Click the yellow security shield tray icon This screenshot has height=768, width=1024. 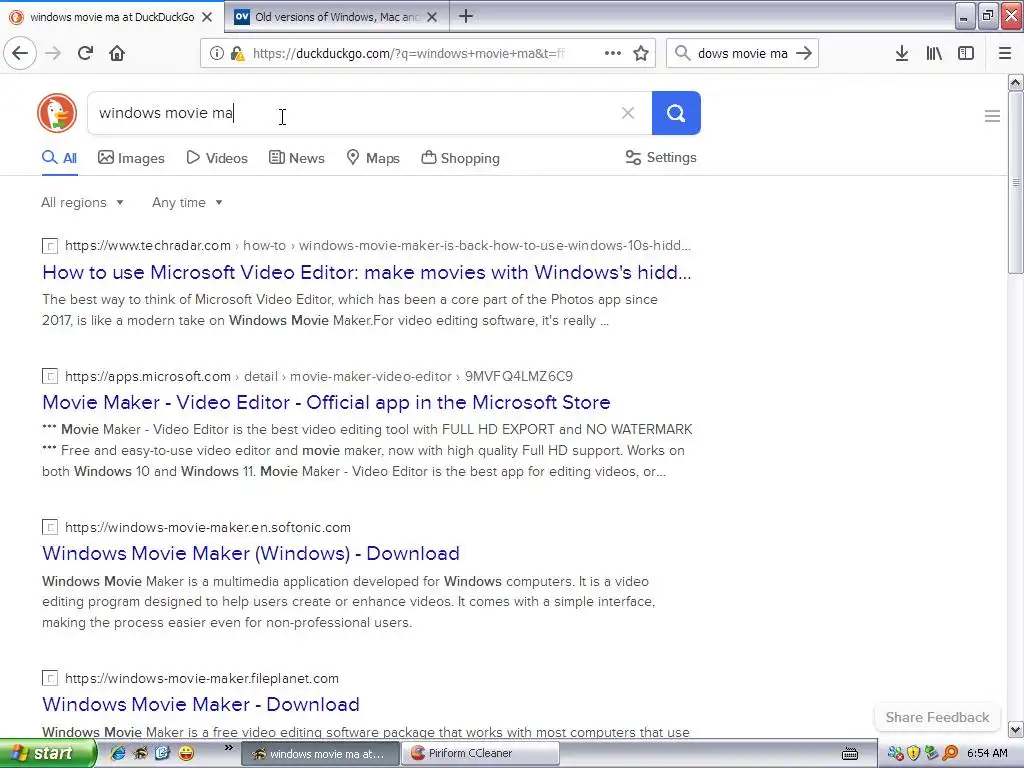(914, 753)
